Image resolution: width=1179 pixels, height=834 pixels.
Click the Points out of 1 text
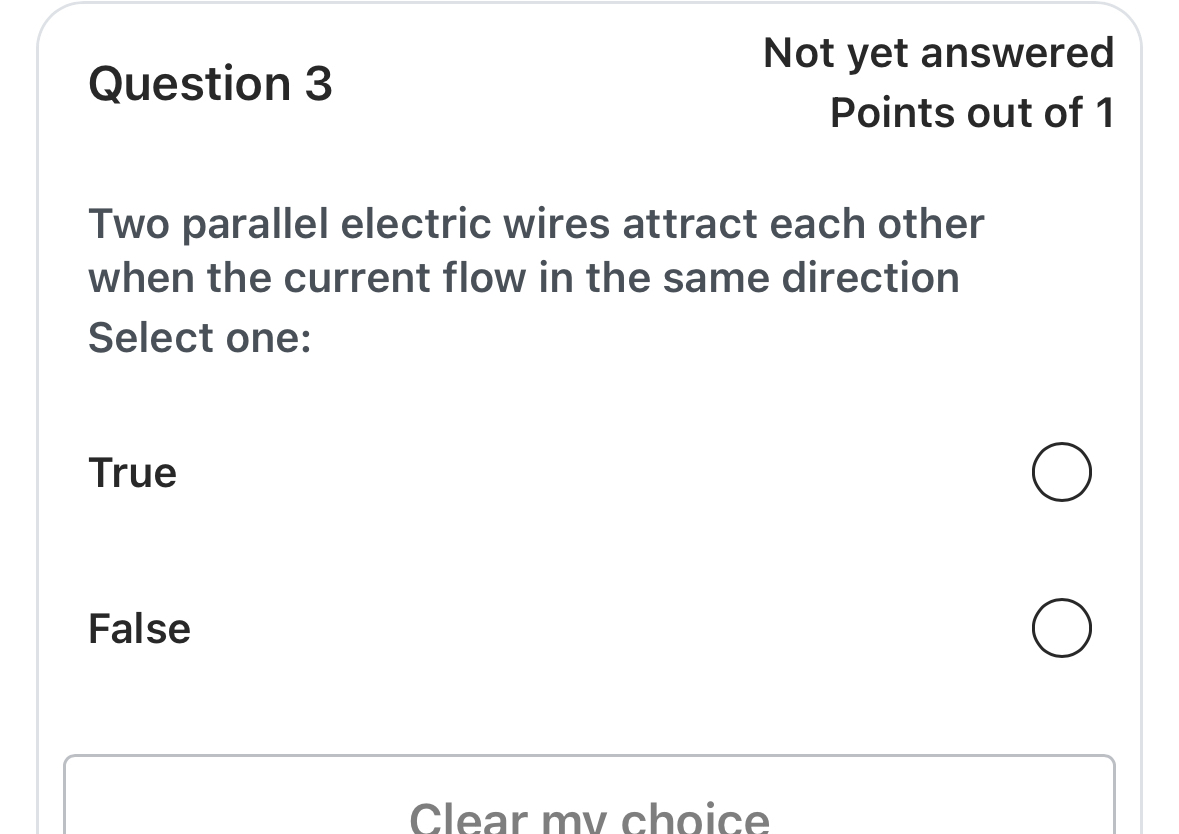pos(972,112)
